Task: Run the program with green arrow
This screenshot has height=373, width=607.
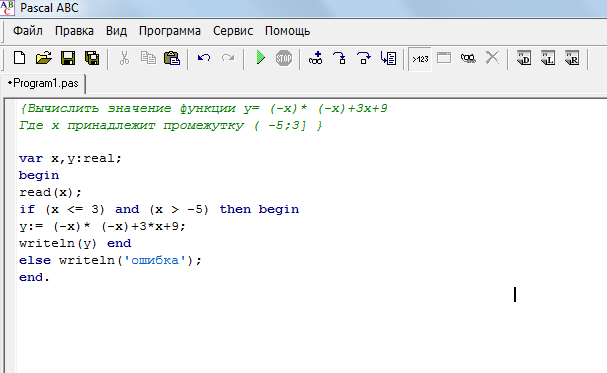Action: (x=261, y=58)
